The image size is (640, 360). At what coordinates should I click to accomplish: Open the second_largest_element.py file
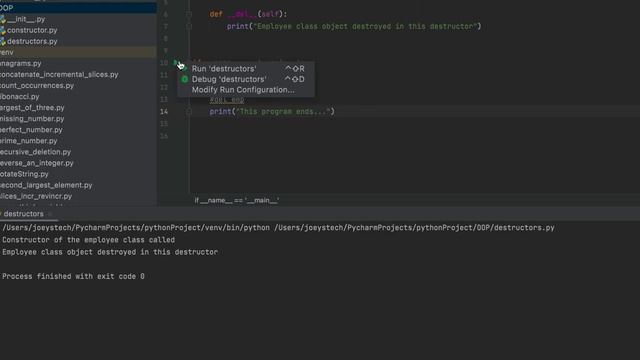46,185
